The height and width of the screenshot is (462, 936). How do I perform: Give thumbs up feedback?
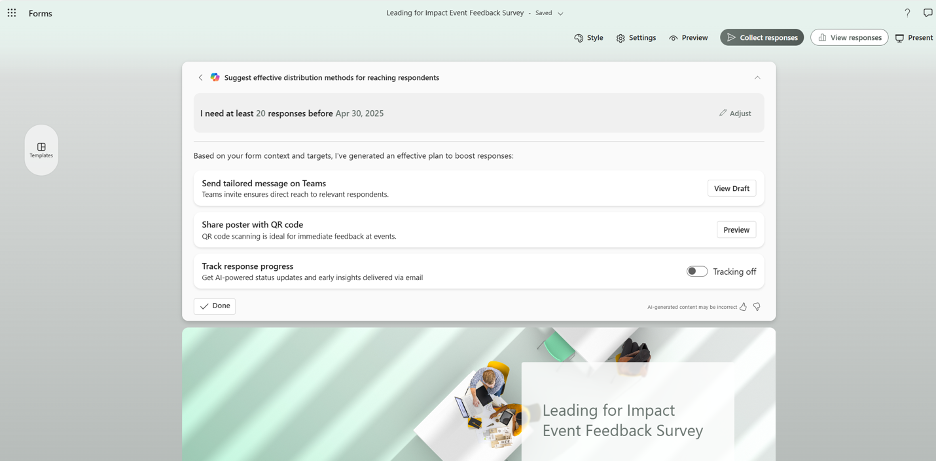pyautogui.click(x=743, y=307)
